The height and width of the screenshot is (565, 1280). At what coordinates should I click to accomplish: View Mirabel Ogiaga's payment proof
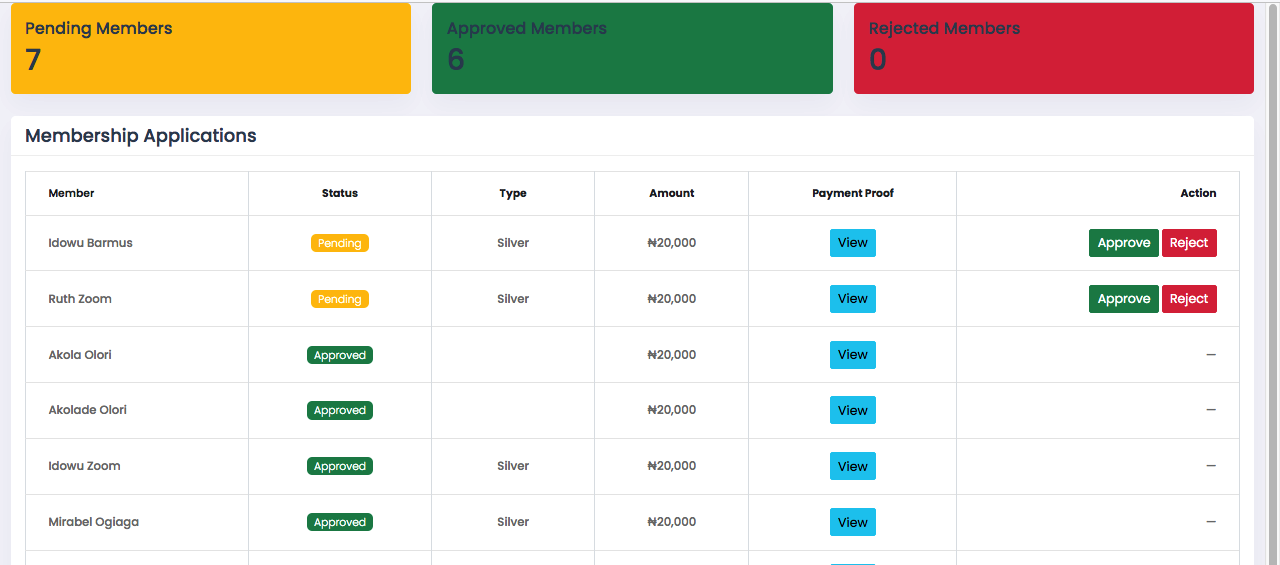pyautogui.click(x=852, y=522)
